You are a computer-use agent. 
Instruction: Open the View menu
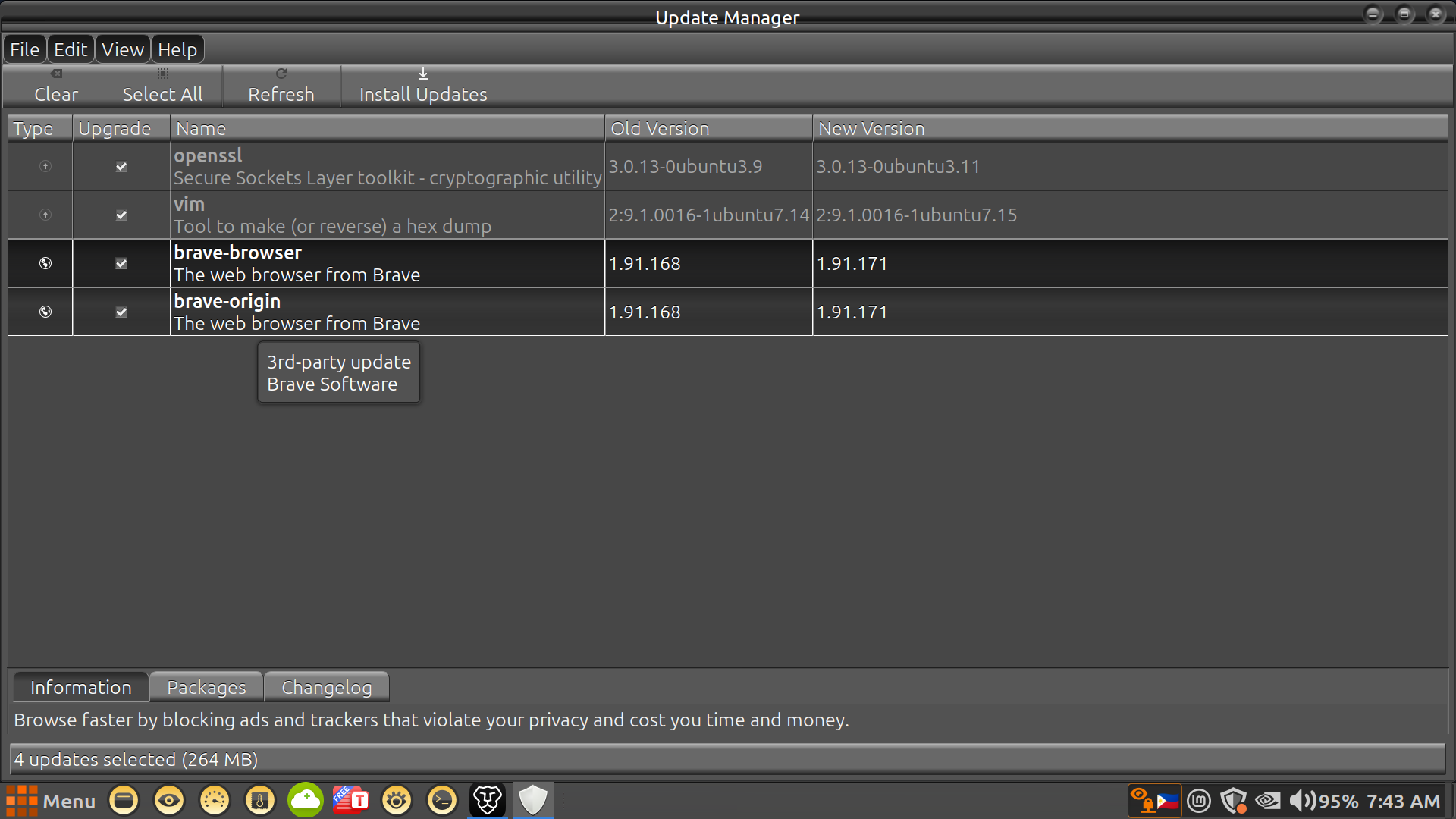(123, 49)
